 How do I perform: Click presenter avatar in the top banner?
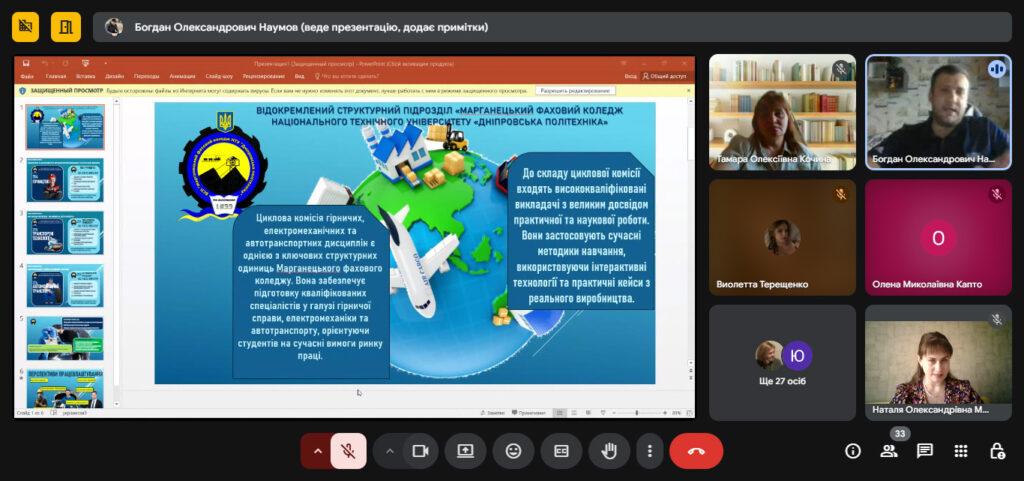click(x=114, y=27)
